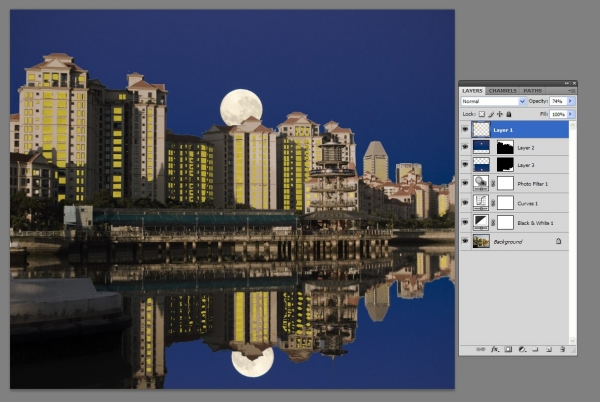Open the Opacity slider arrow
Screen dimensions: 600x402
571,101
